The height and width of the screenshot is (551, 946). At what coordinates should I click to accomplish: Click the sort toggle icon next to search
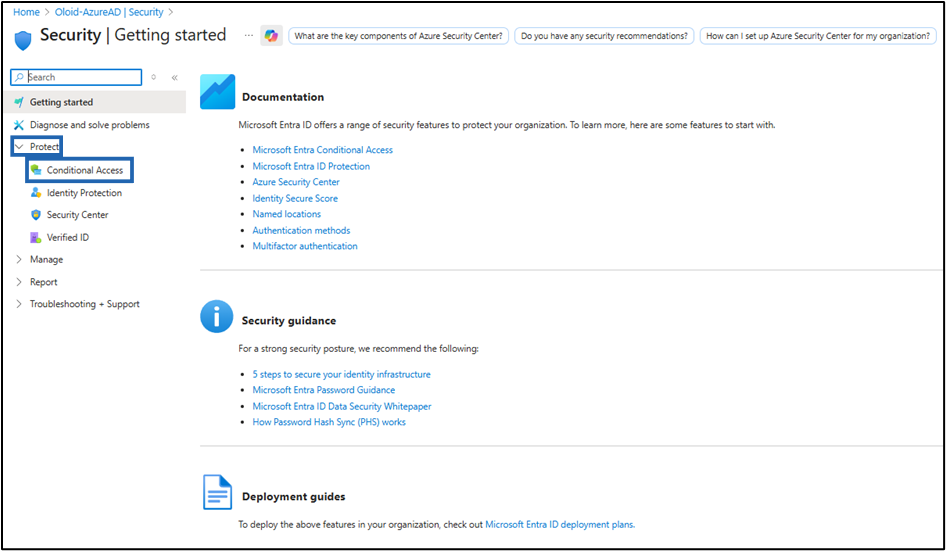[x=154, y=77]
